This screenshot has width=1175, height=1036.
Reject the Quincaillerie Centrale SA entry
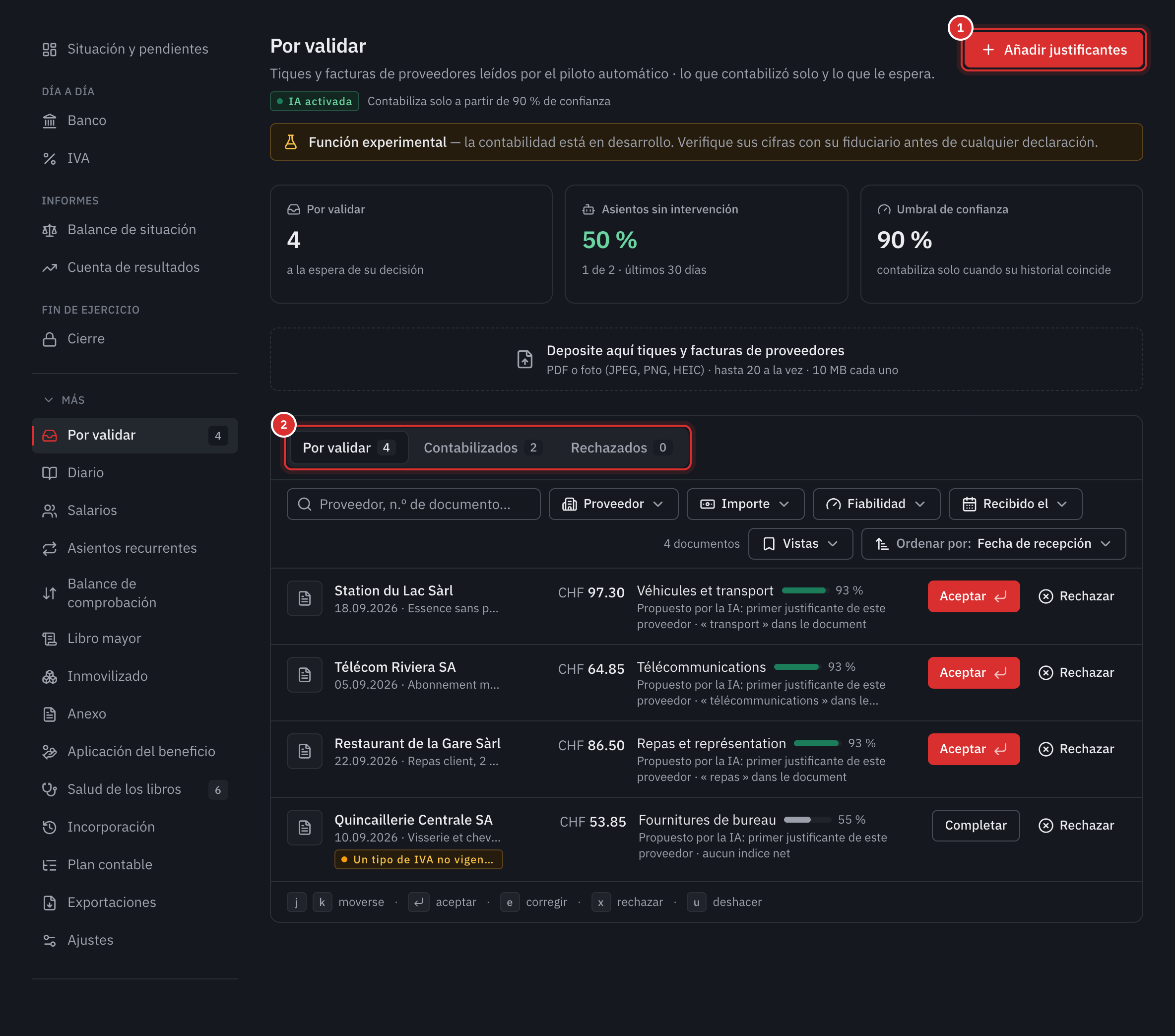(x=1076, y=826)
